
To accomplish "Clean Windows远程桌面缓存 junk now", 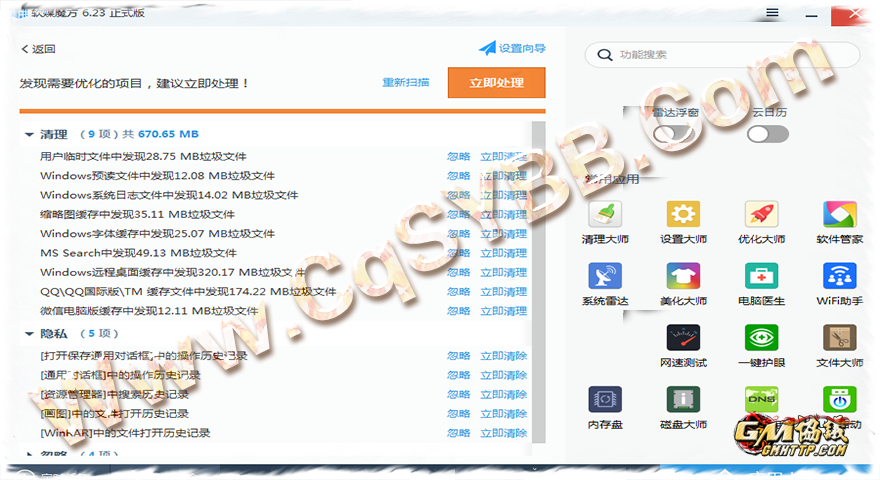I will point(503,272).
